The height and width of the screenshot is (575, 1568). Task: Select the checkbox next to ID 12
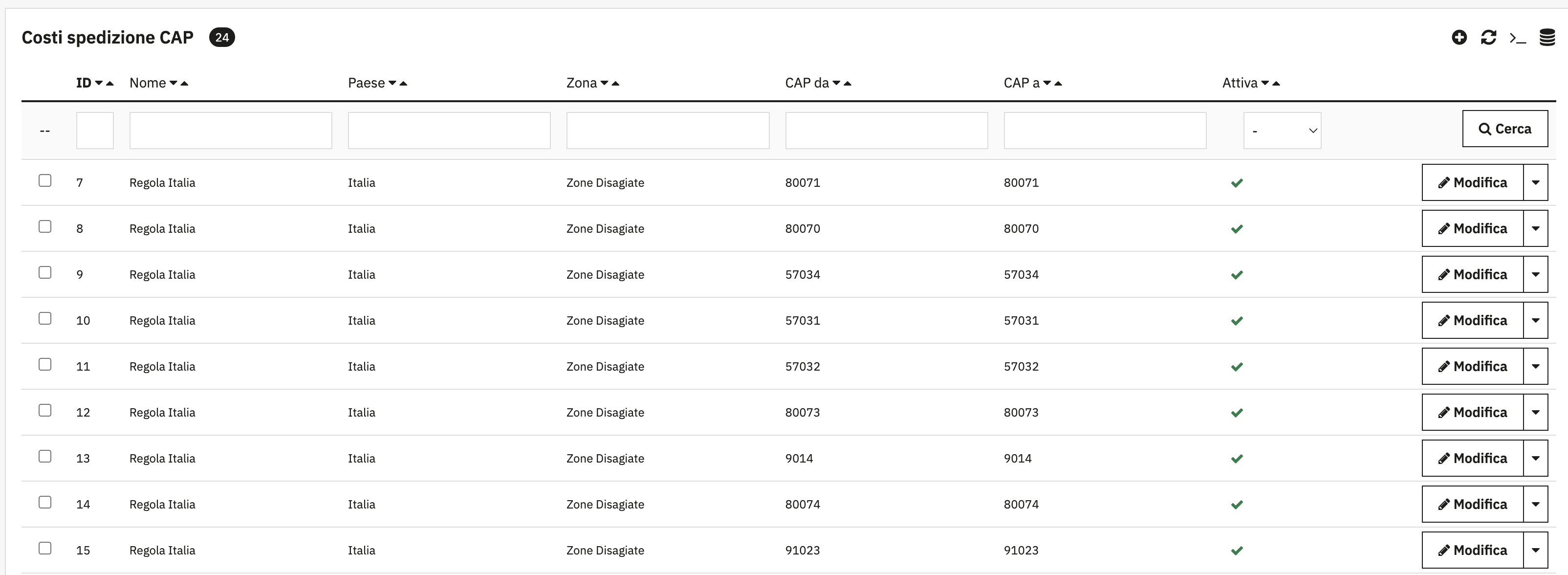pyautogui.click(x=45, y=410)
